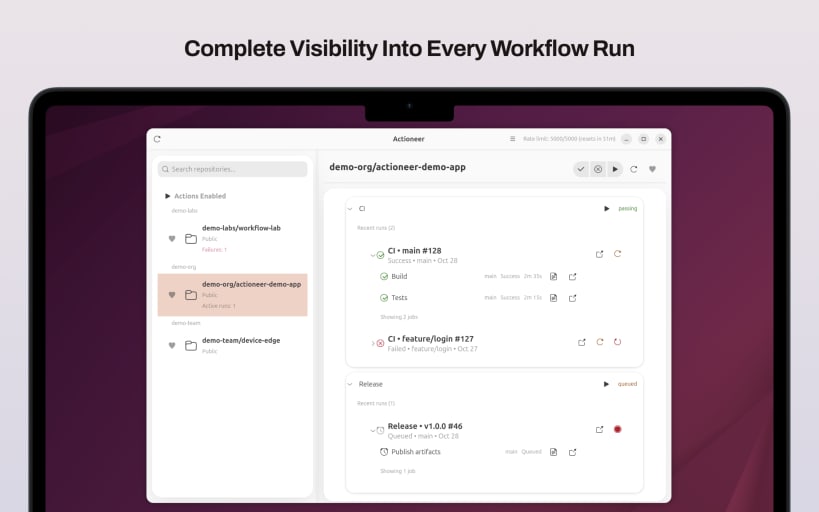This screenshot has width=819, height=512.
Task: Click the green success icon of the Tests job
Action: pyautogui.click(x=384, y=298)
